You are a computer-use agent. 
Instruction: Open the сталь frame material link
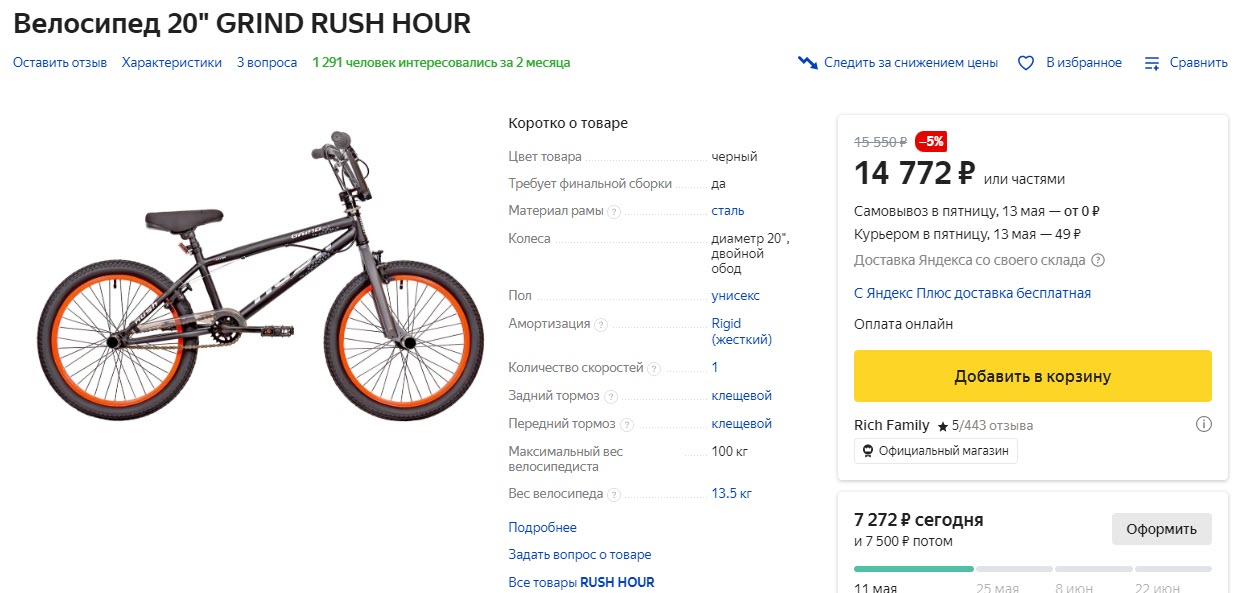coord(729,210)
